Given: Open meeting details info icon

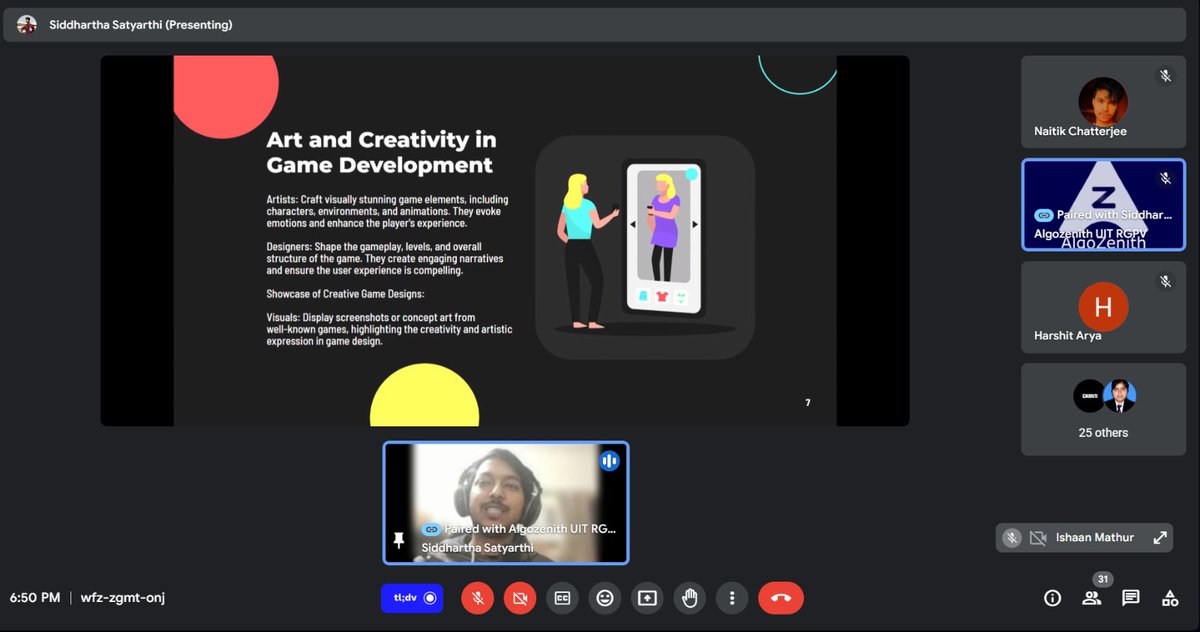Looking at the screenshot, I should tap(1052, 598).
